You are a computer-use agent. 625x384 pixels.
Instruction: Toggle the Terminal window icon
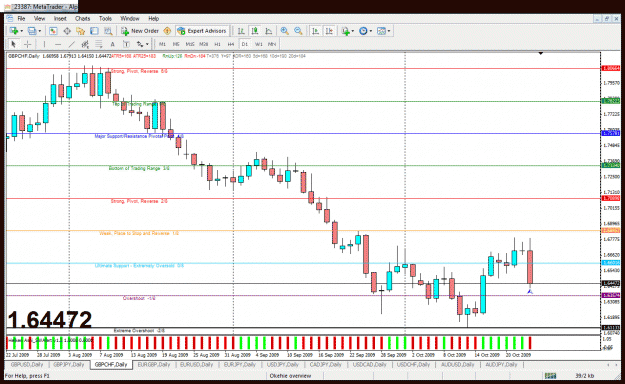pyautogui.click(x=94, y=31)
